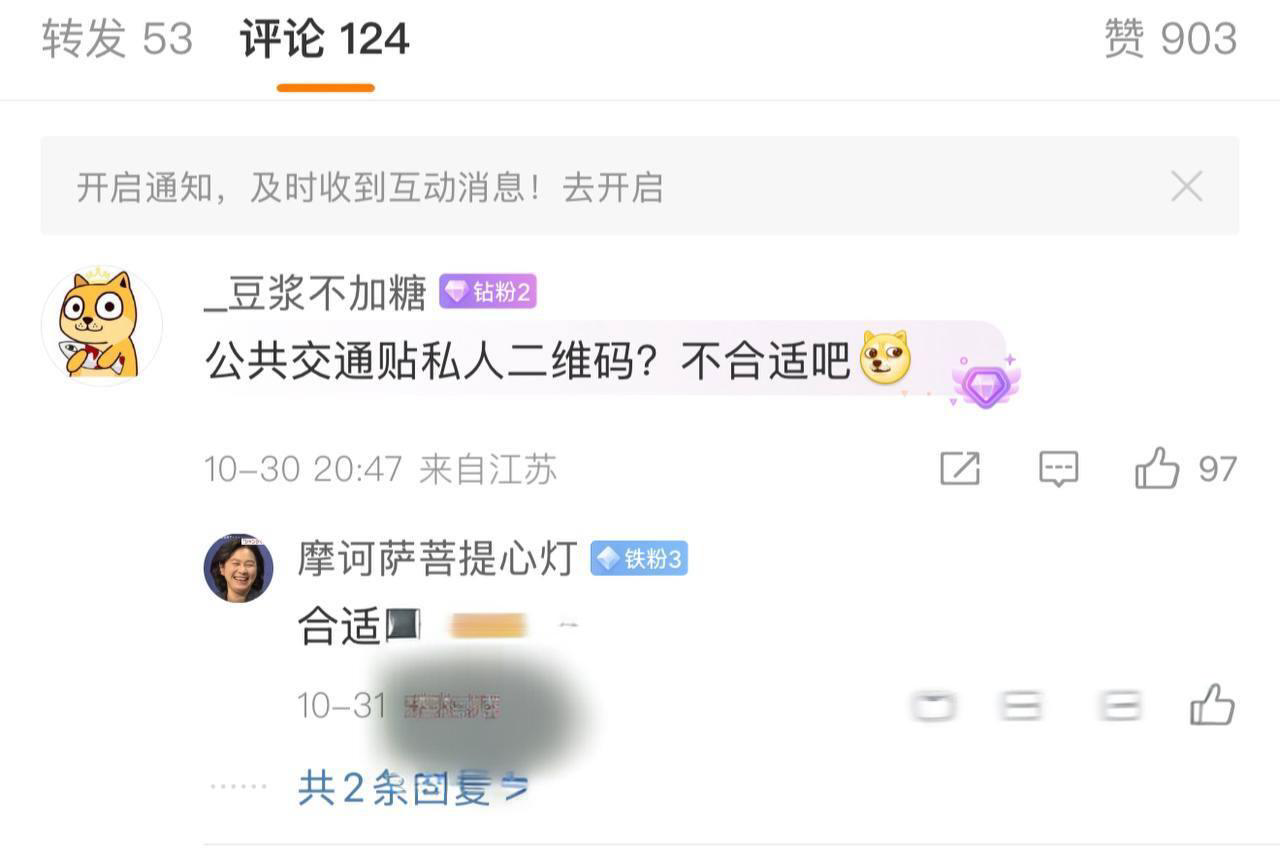This screenshot has width=1280, height=855.
Task: Tap 去开启 to enable notifications
Action: pos(613,187)
